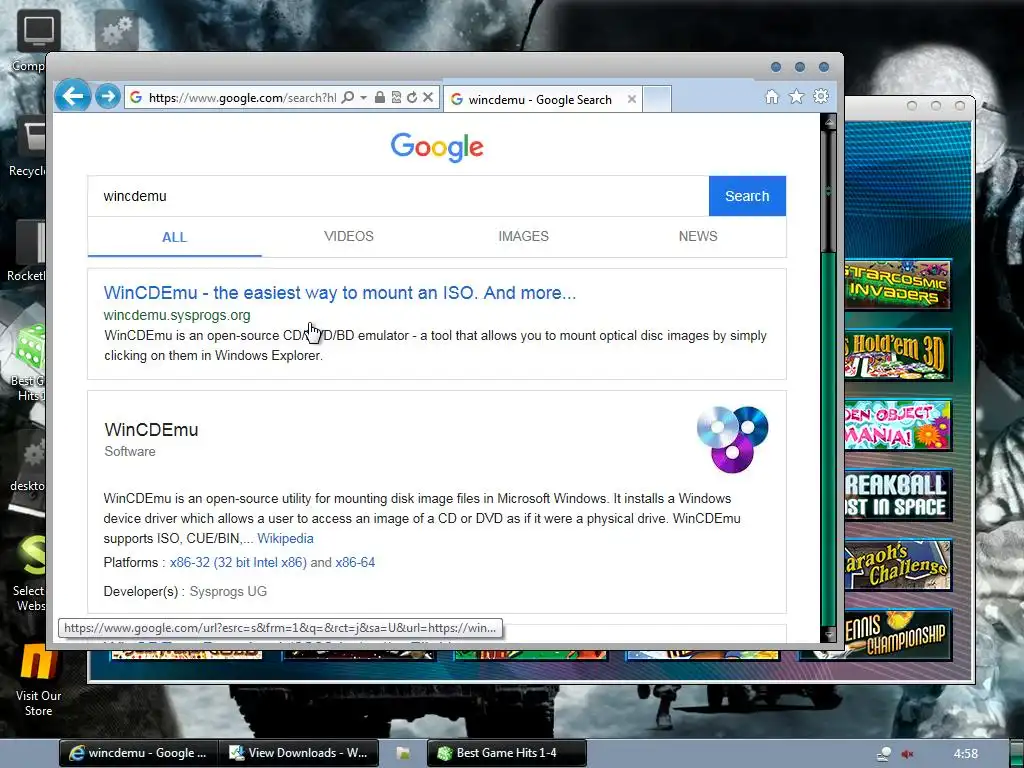1024x768 pixels.
Task: Go forward with the browser forward arrow
Action: (108, 97)
